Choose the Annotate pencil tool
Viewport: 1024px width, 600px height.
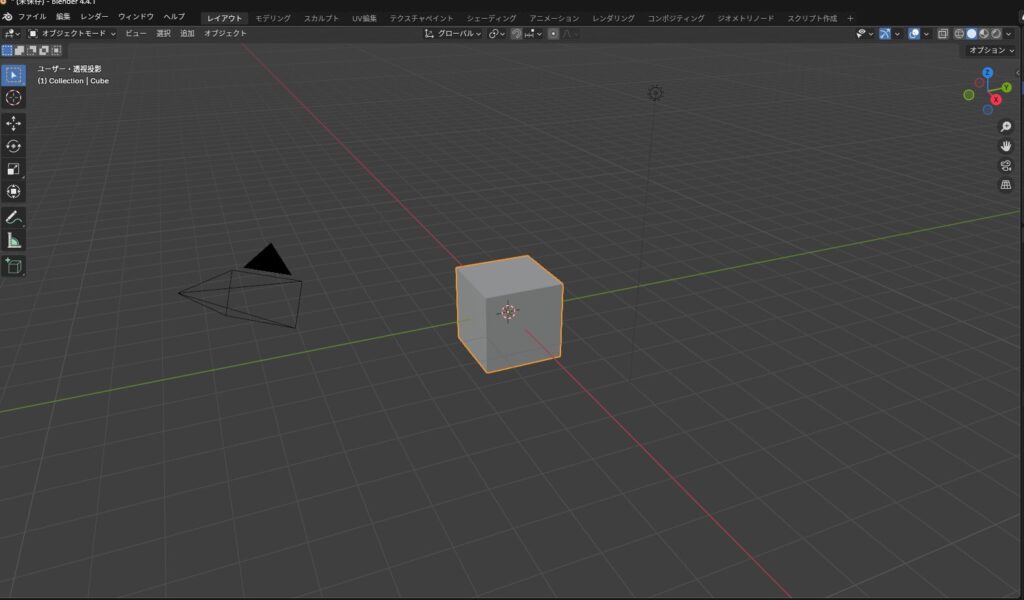click(x=14, y=217)
